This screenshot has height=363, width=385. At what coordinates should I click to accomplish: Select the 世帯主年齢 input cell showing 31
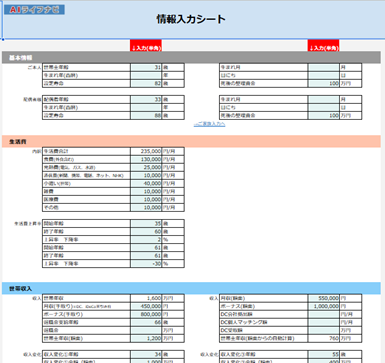coord(146,67)
